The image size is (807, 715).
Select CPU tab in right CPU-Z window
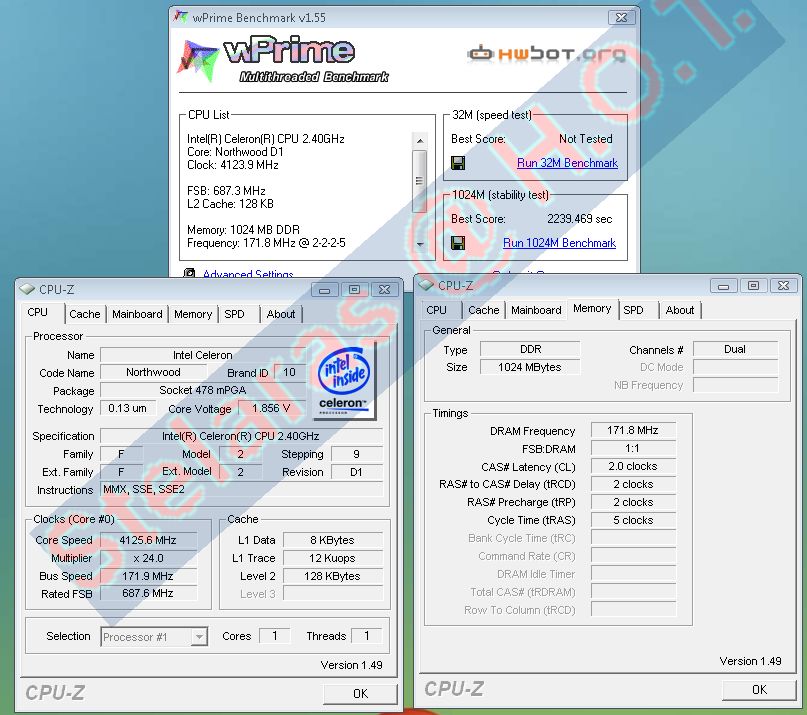pyautogui.click(x=436, y=310)
